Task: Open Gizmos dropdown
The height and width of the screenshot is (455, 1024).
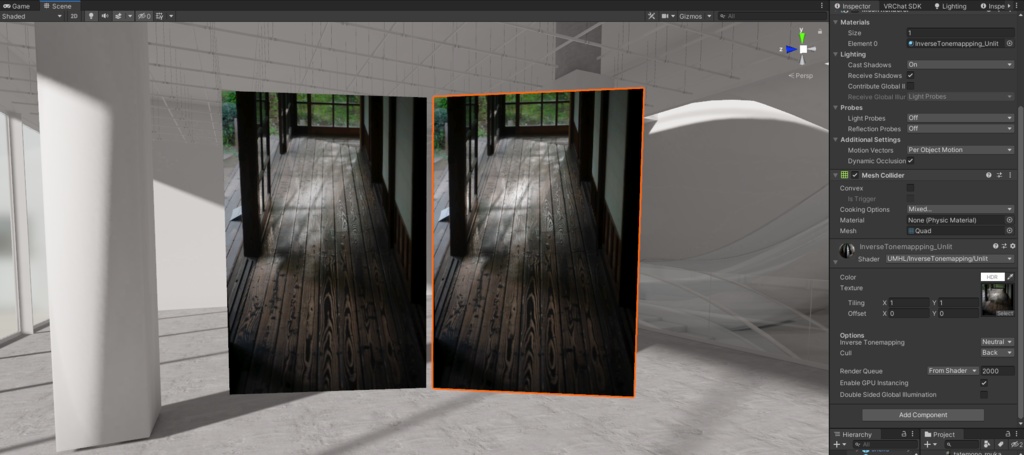Action: pyautogui.click(x=696, y=16)
